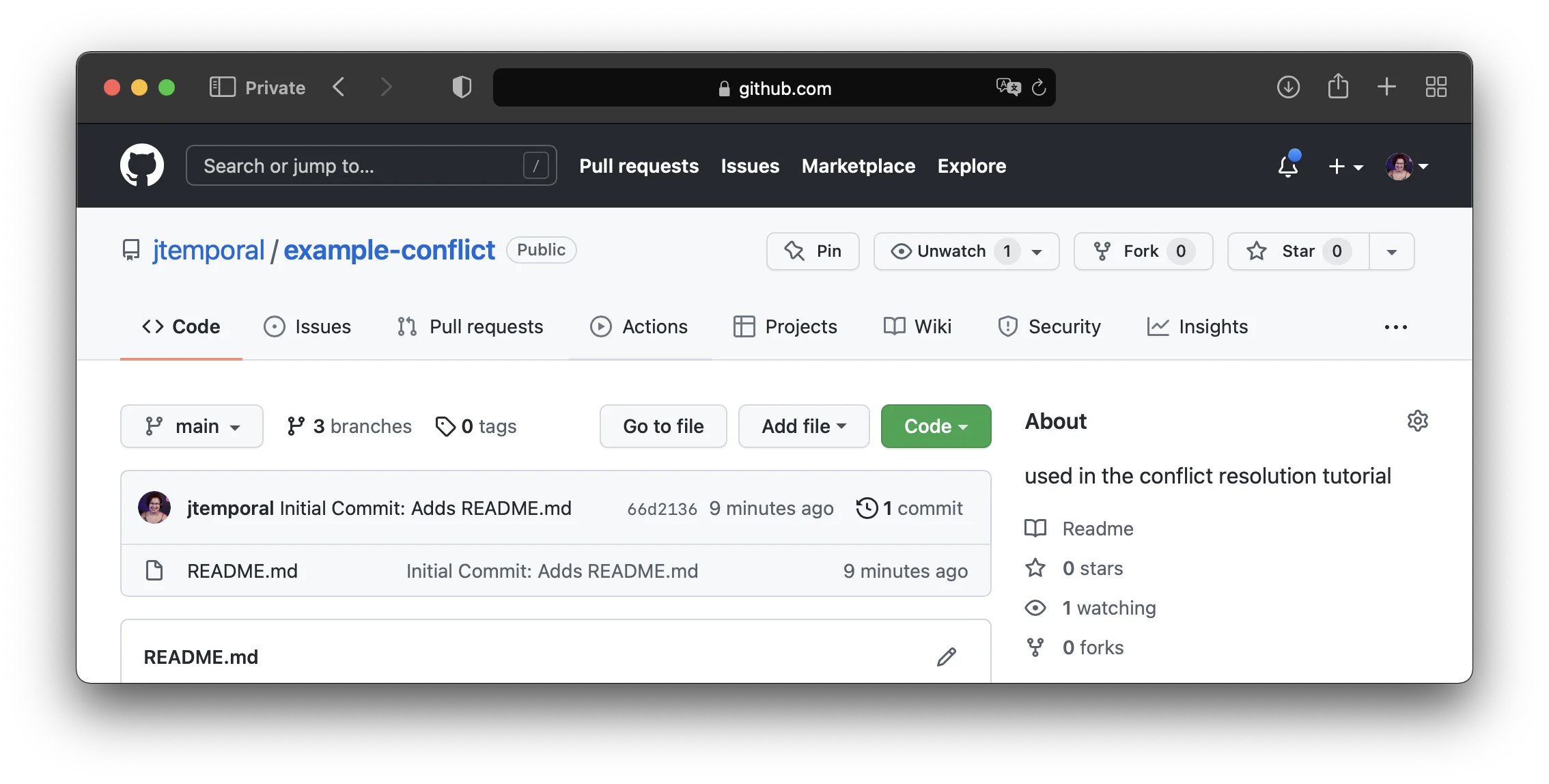The height and width of the screenshot is (784, 1549).
Task: Switch to the Actions tab
Action: click(639, 326)
